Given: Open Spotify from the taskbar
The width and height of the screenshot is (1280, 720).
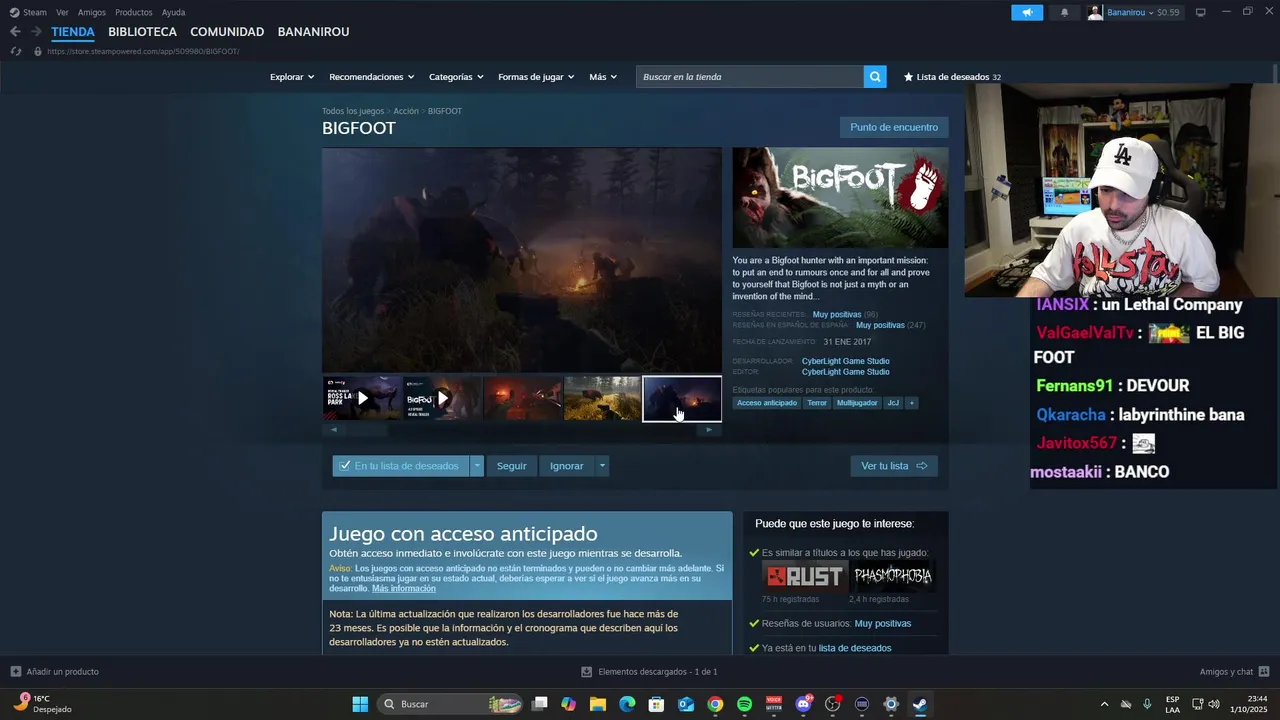Looking at the screenshot, I should coord(744,704).
